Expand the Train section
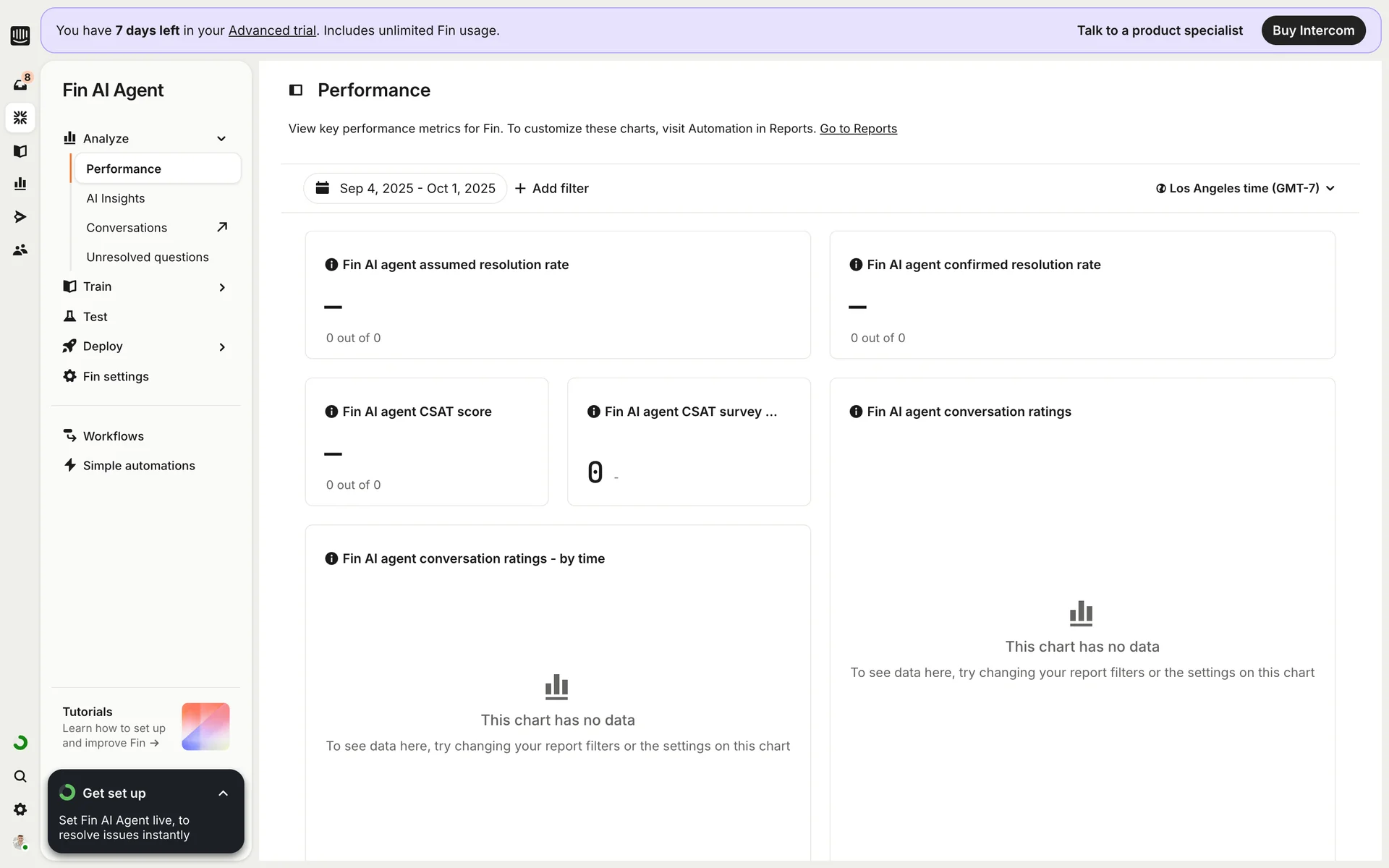1389x868 pixels. pyautogui.click(x=221, y=287)
